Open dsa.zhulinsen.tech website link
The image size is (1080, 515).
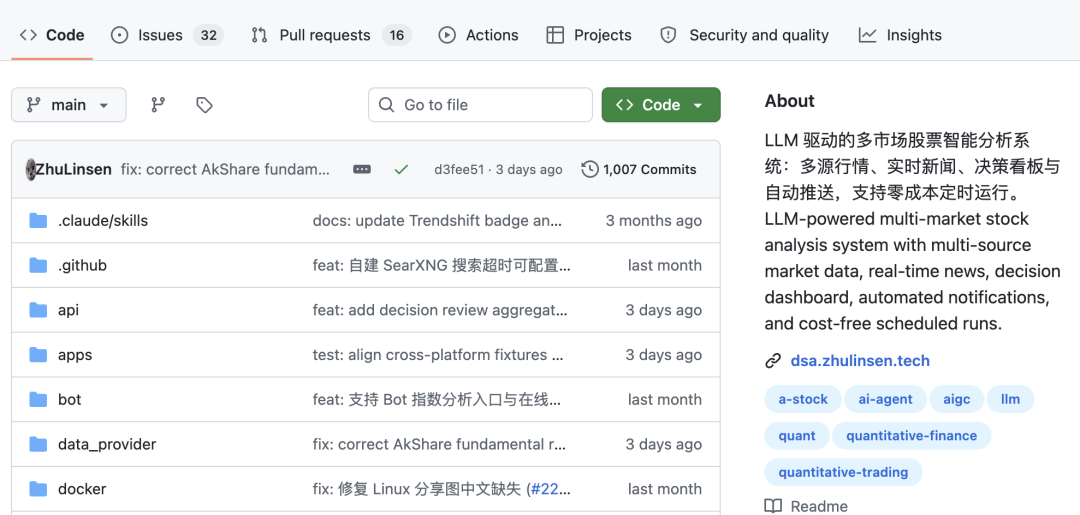(x=860, y=361)
